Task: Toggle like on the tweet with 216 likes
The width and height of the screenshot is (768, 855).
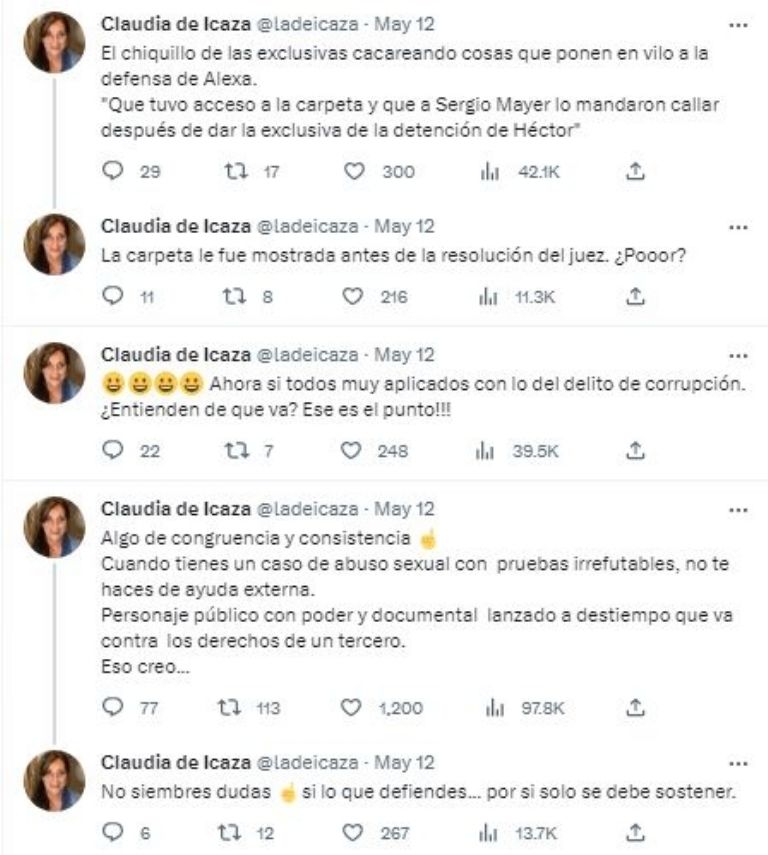Action: coord(354,294)
